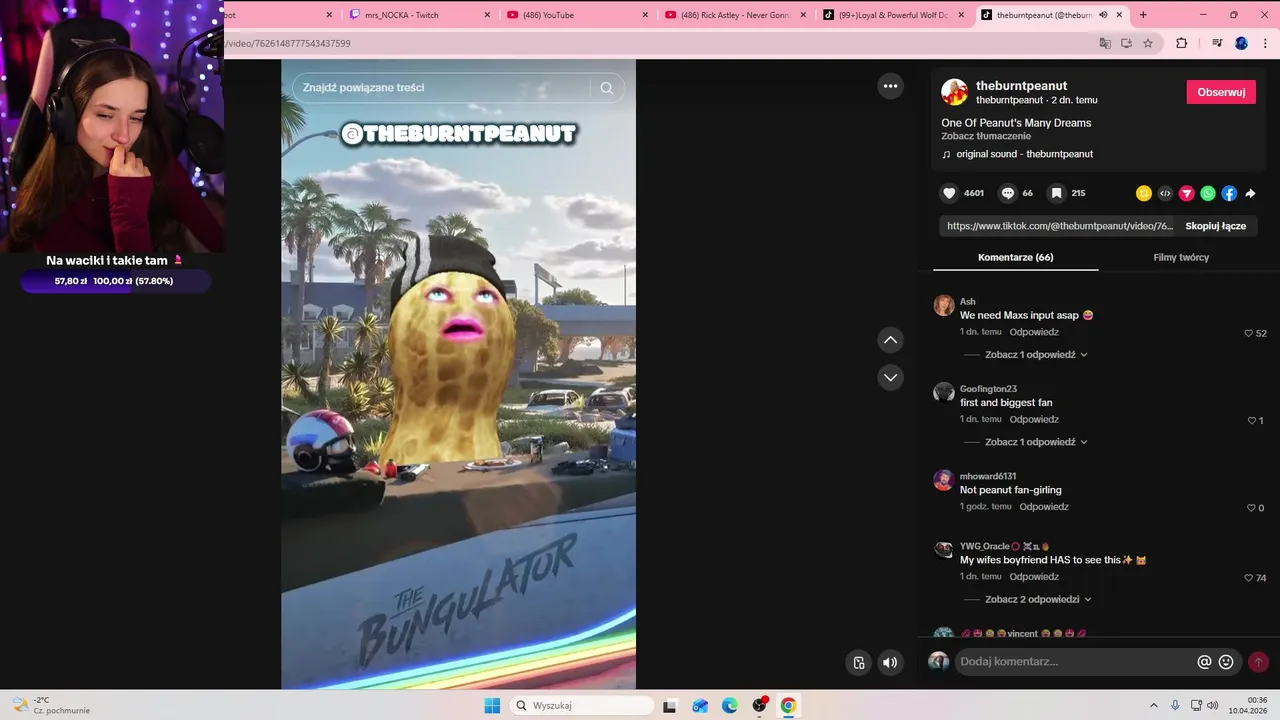Click the embed code icon
The image size is (1280, 720).
[x=1165, y=193]
